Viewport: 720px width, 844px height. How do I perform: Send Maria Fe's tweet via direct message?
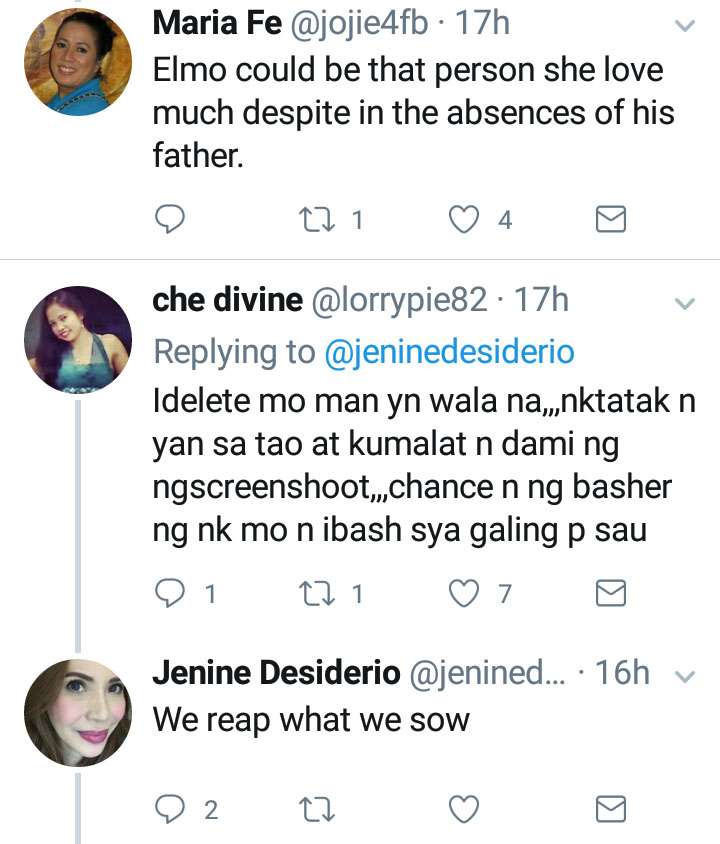[x=611, y=219]
